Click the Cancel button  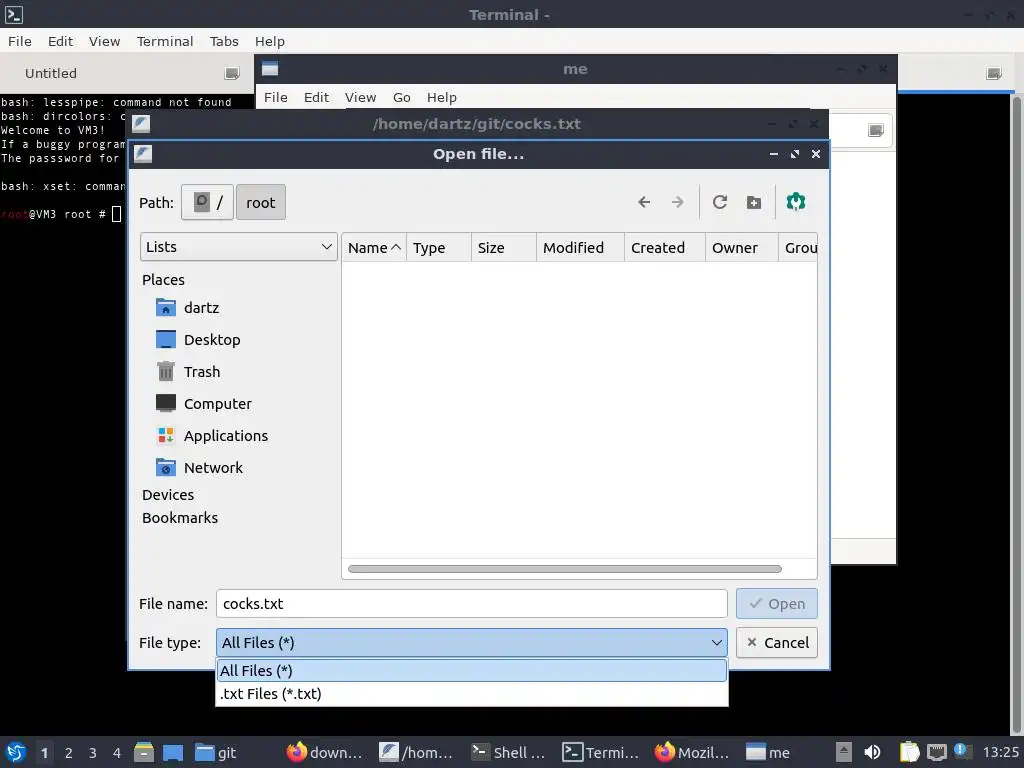tap(776, 643)
